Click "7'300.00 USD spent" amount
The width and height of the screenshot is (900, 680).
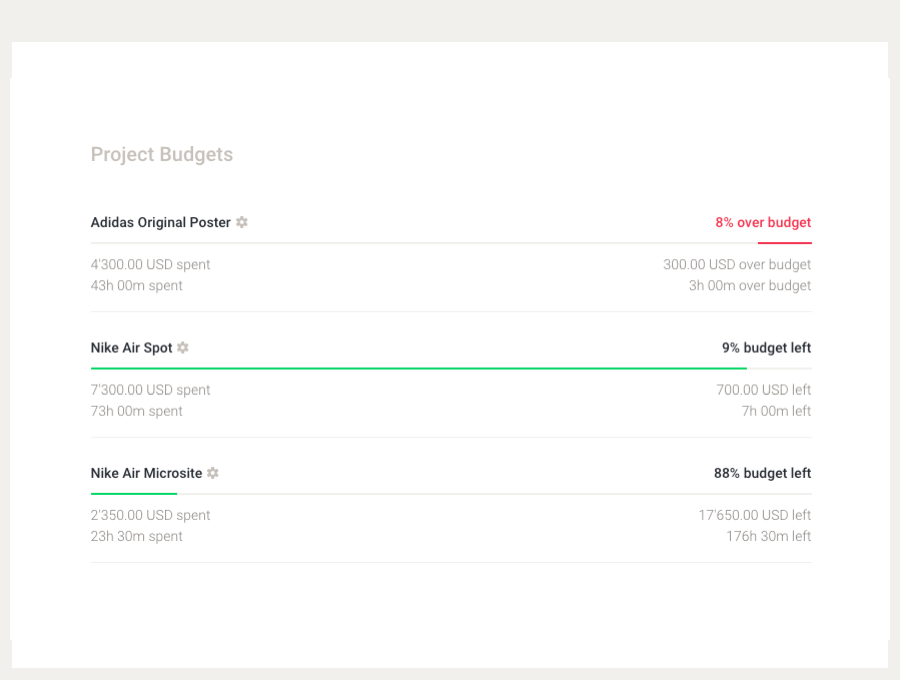pyautogui.click(x=150, y=389)
